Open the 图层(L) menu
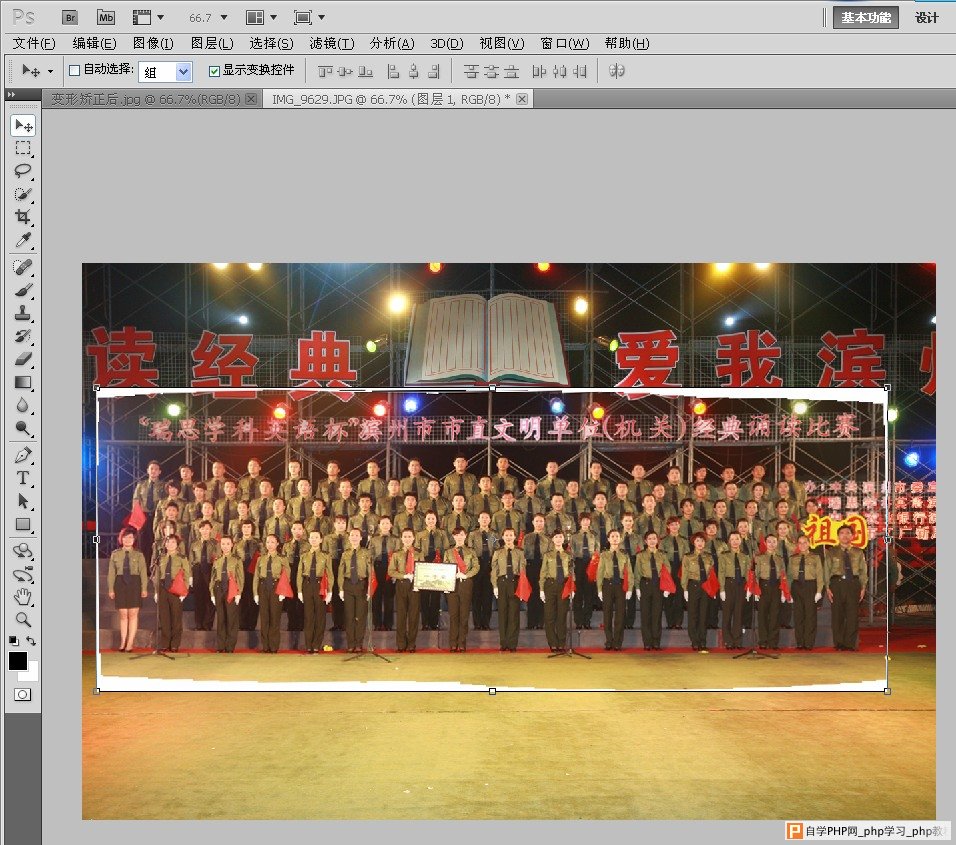Screen dimensions: 956x845 tap(212, 43)
